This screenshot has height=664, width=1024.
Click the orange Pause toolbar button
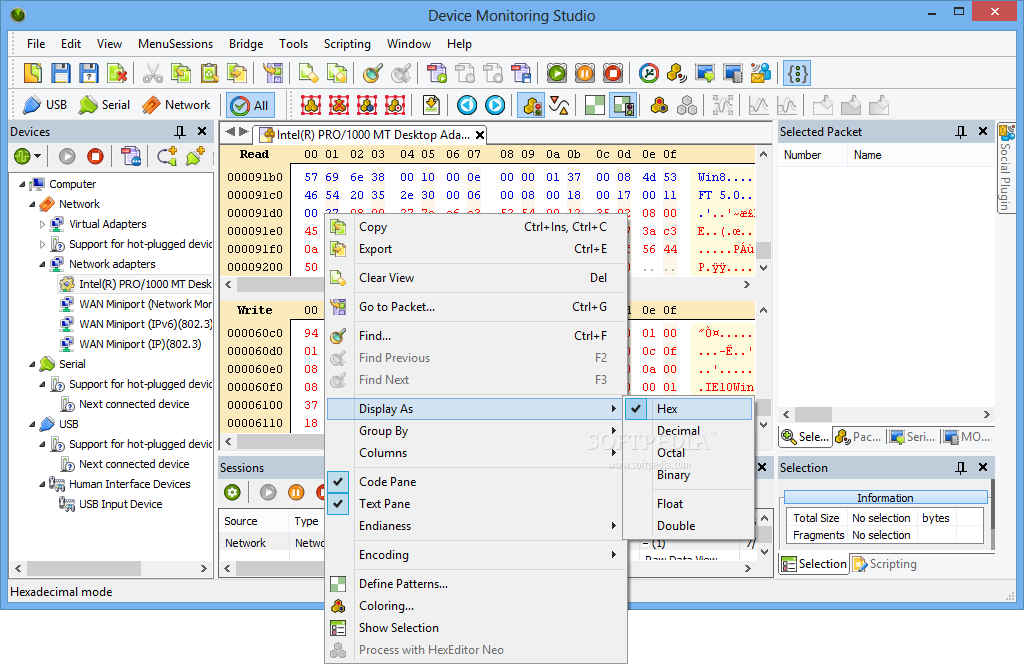click(584, 73)
